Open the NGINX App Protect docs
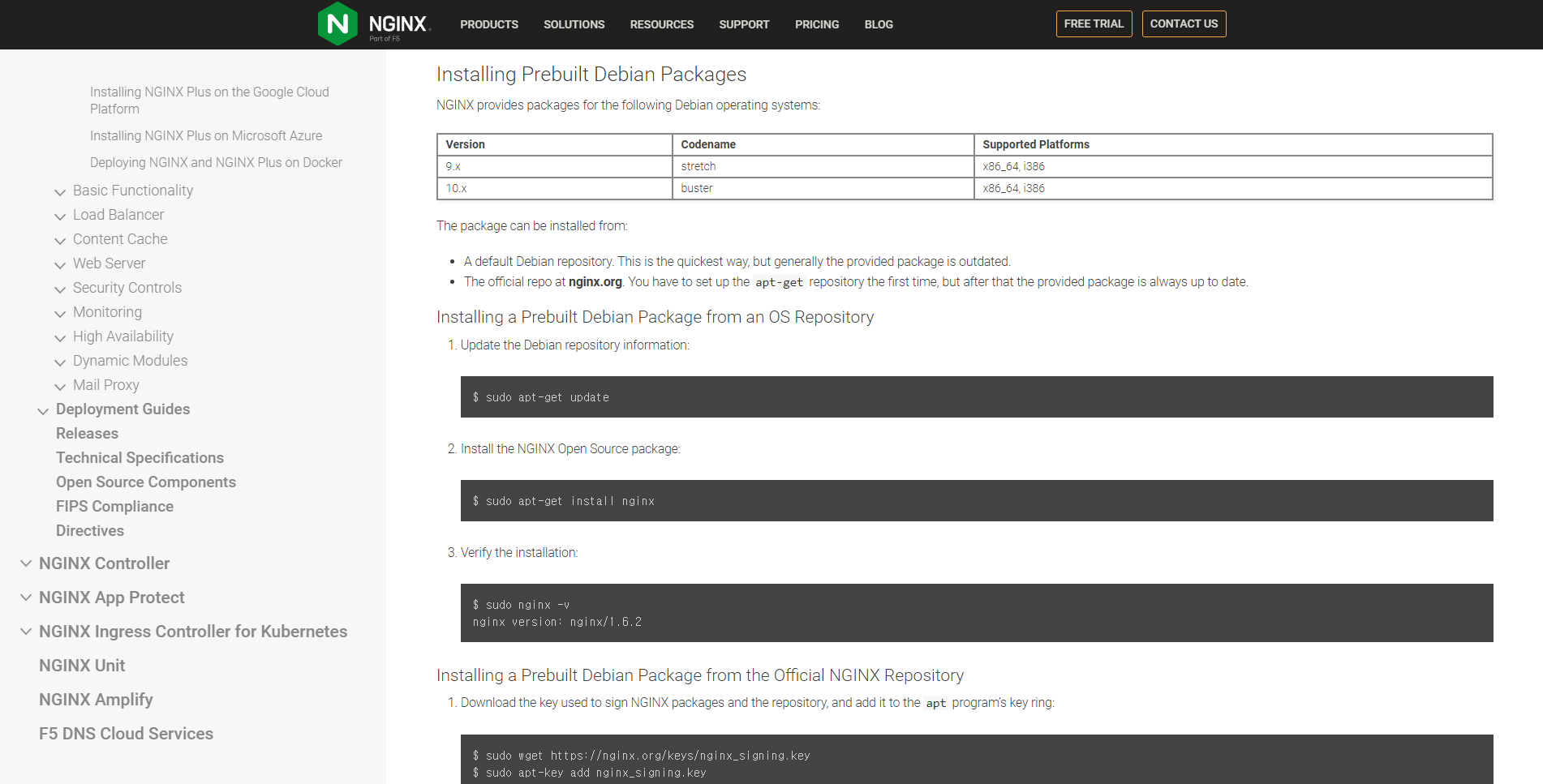The height and width of the screenshot is (784, 1543). click(x=112, y=598)
